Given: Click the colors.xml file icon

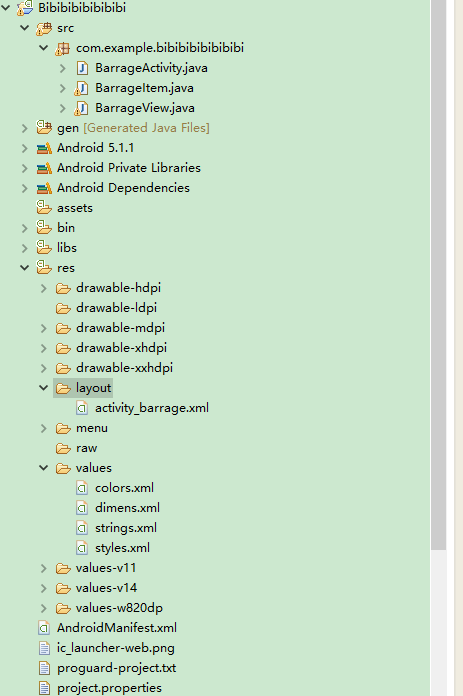Looking at the screenshot, I should pos(82,488).
